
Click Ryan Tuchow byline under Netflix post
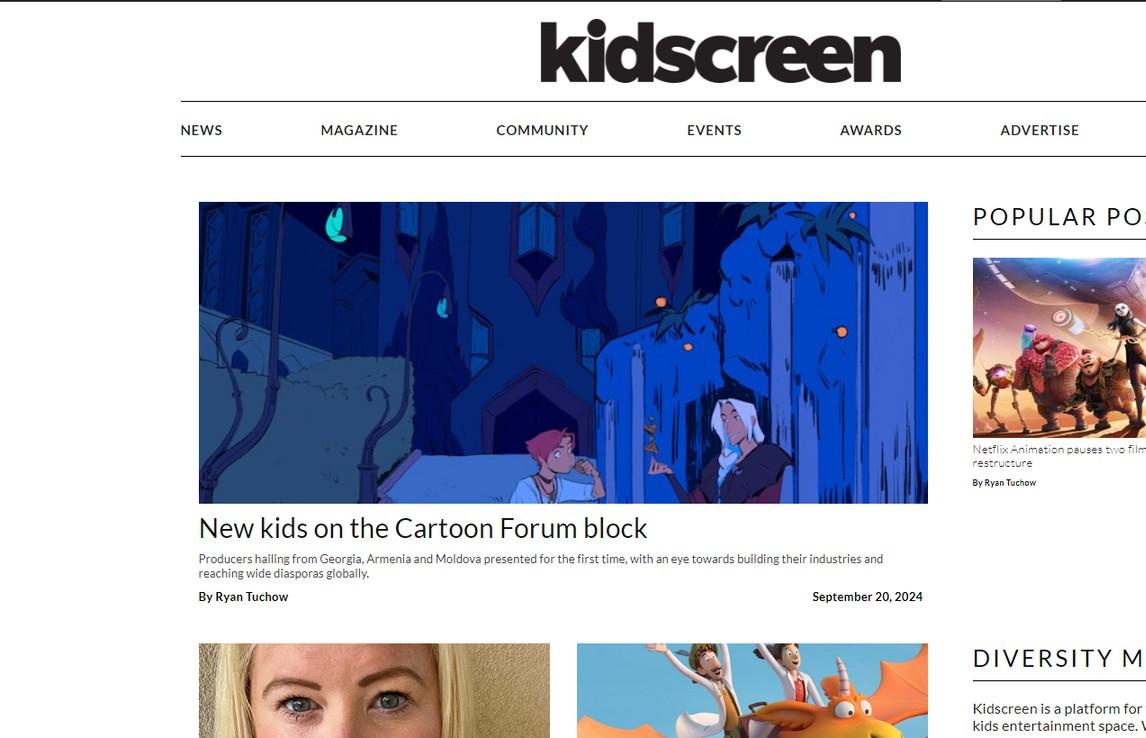(1003, 482)
